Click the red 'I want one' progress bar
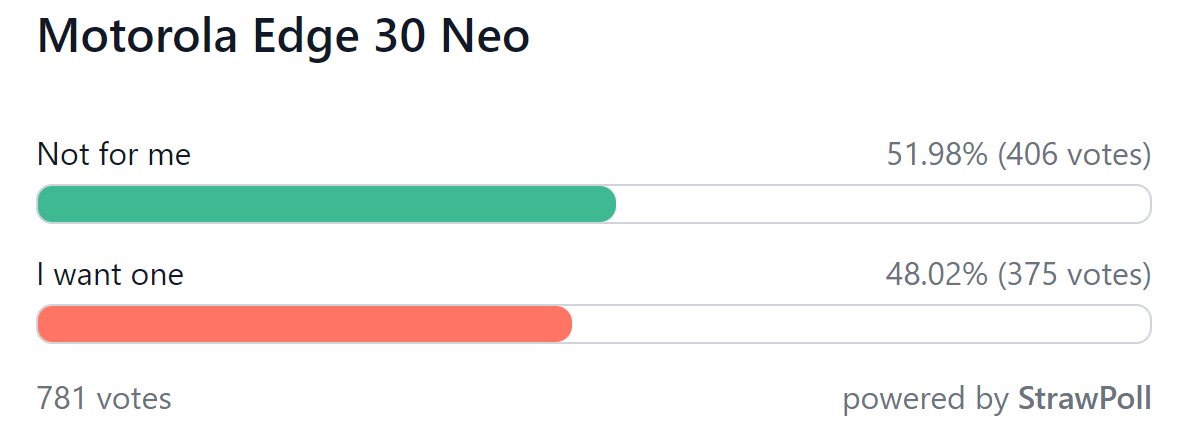Viewport: 1200px width, 423px height. pos(305,324)
